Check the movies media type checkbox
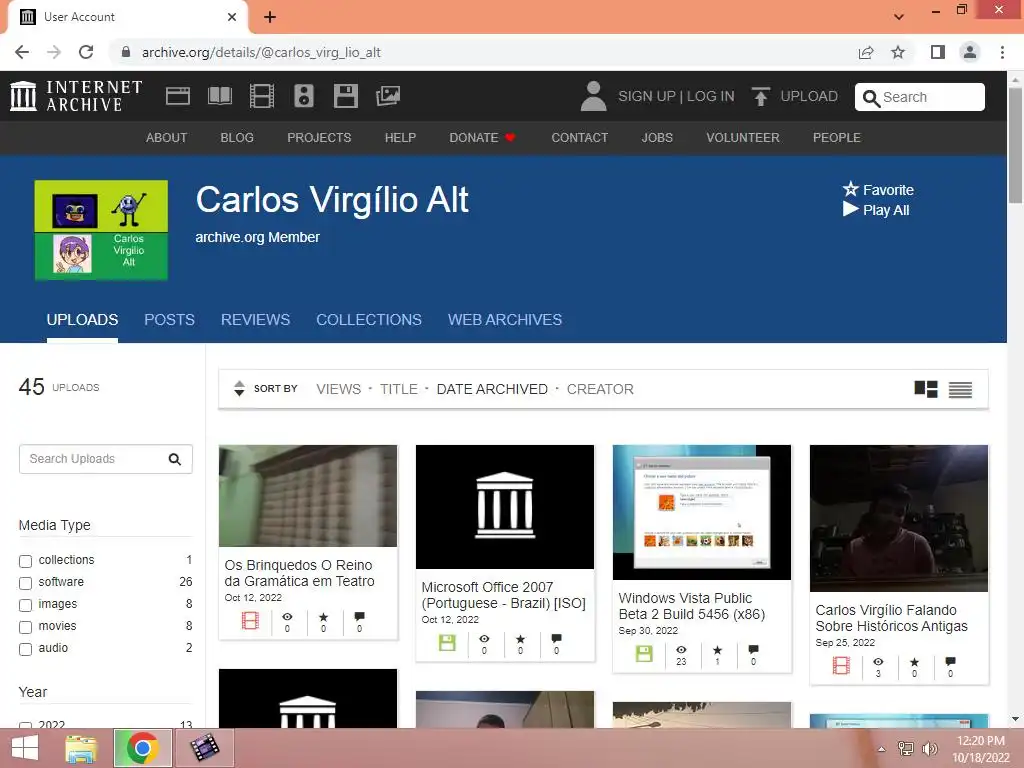This screenshot has height=768, width=1024. click(x=25, y=628)
